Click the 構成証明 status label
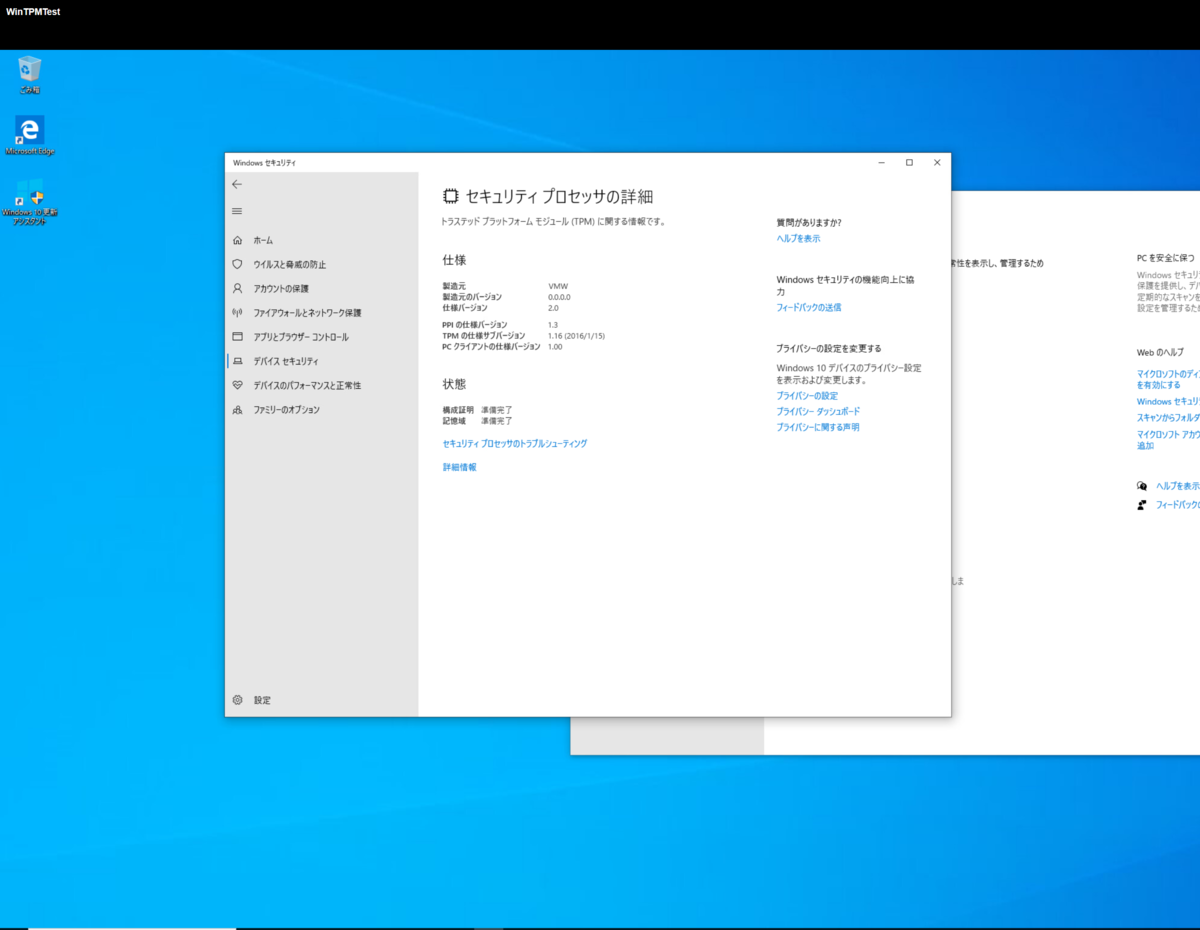This screenshot has width=1200, height=930. 457,410
